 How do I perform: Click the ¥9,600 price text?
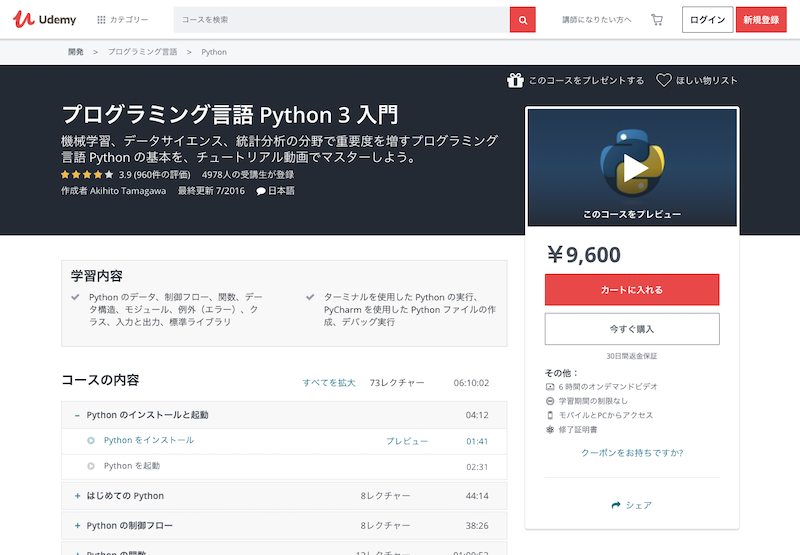[584, 255]
